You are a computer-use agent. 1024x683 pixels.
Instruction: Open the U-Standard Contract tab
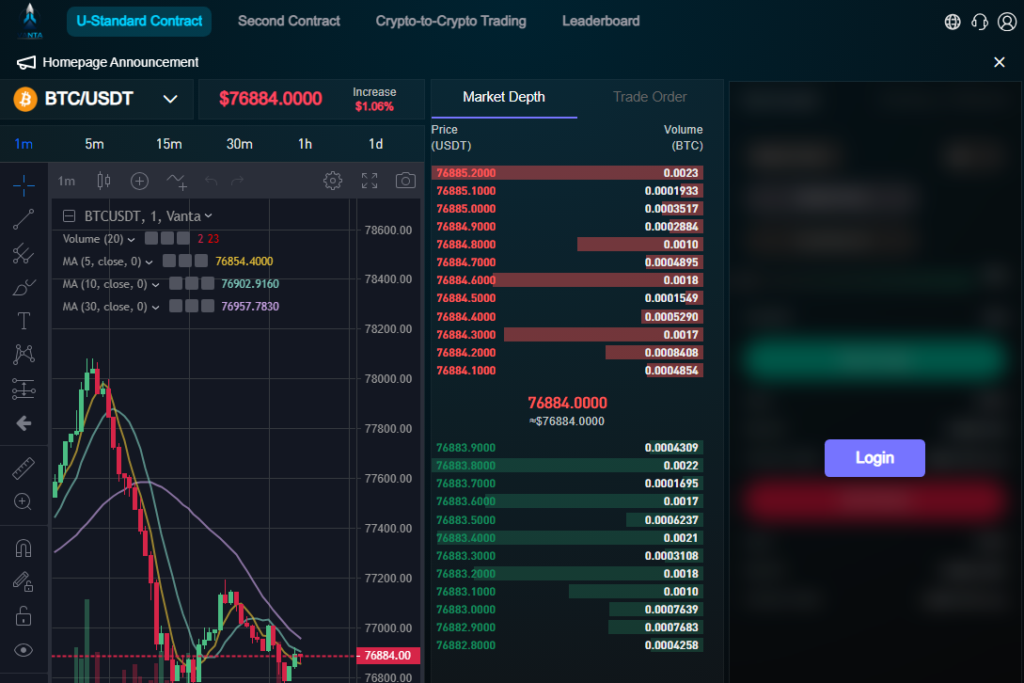pyautogui.click(x=139, y=22)
